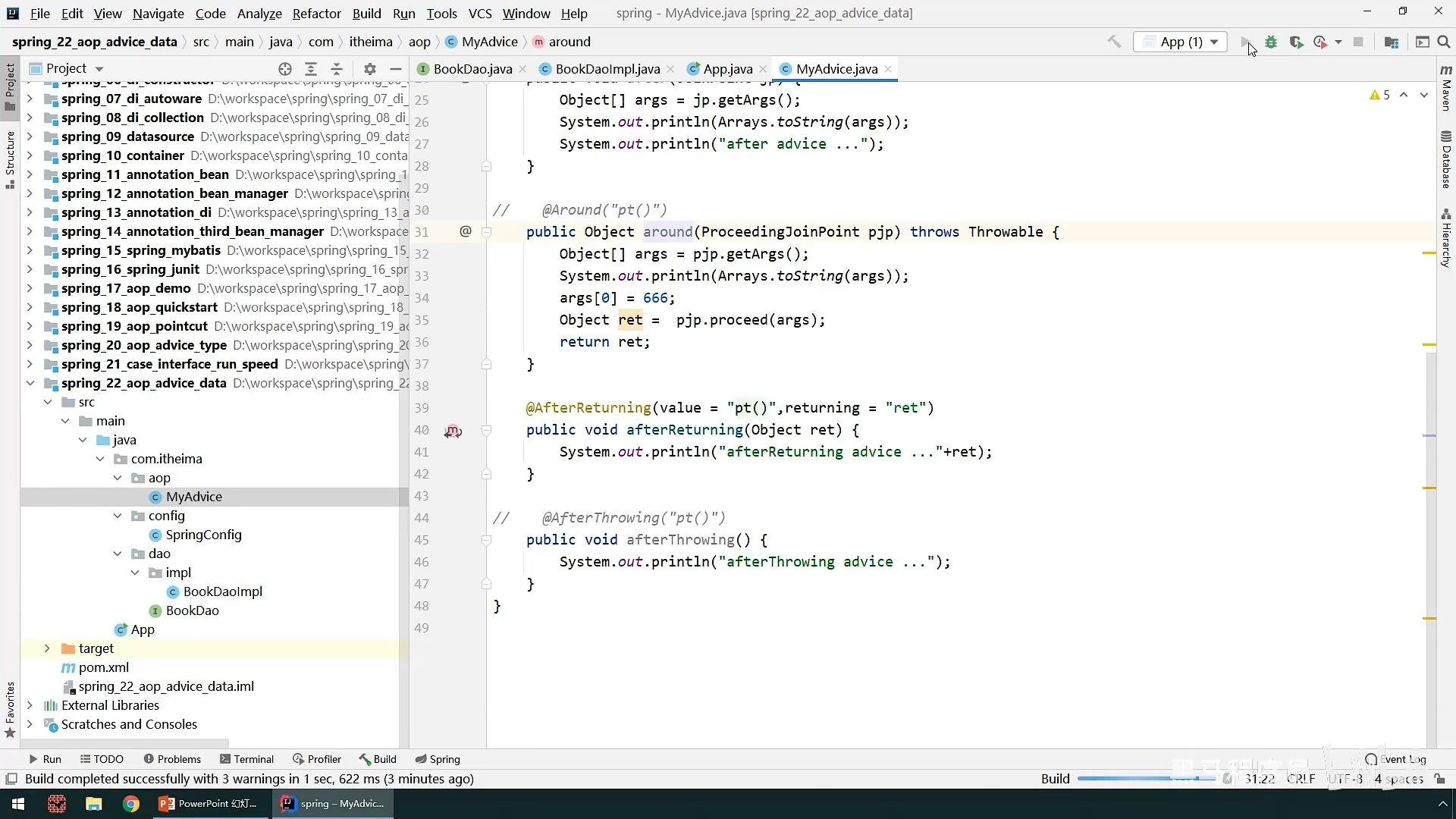Open Project Structure icon in toolbar
This screenshot has width=1456, height=819.
pyautogui.click(x=1391, y=42)
